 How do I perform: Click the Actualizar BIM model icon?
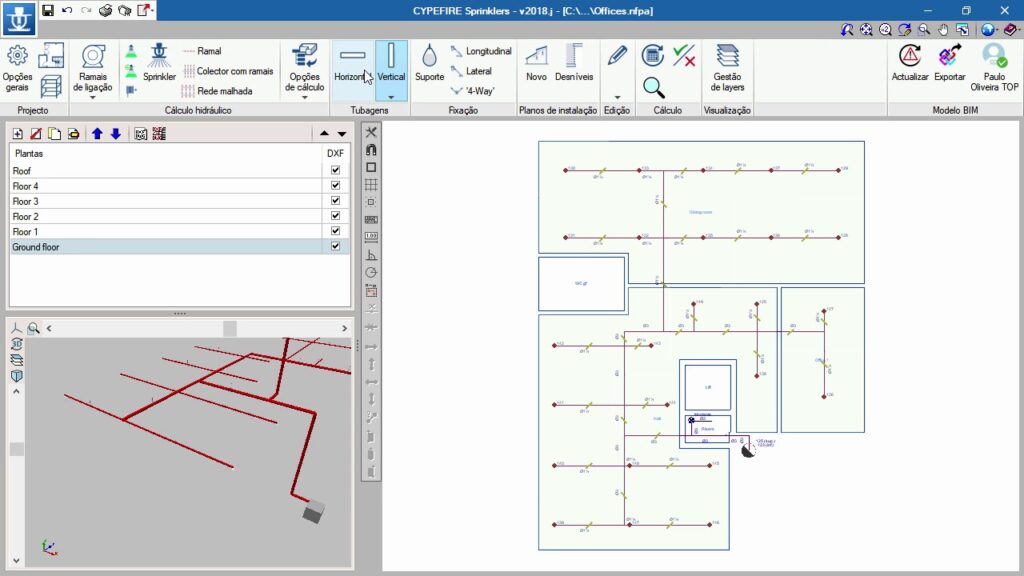[x=910, y=64]
